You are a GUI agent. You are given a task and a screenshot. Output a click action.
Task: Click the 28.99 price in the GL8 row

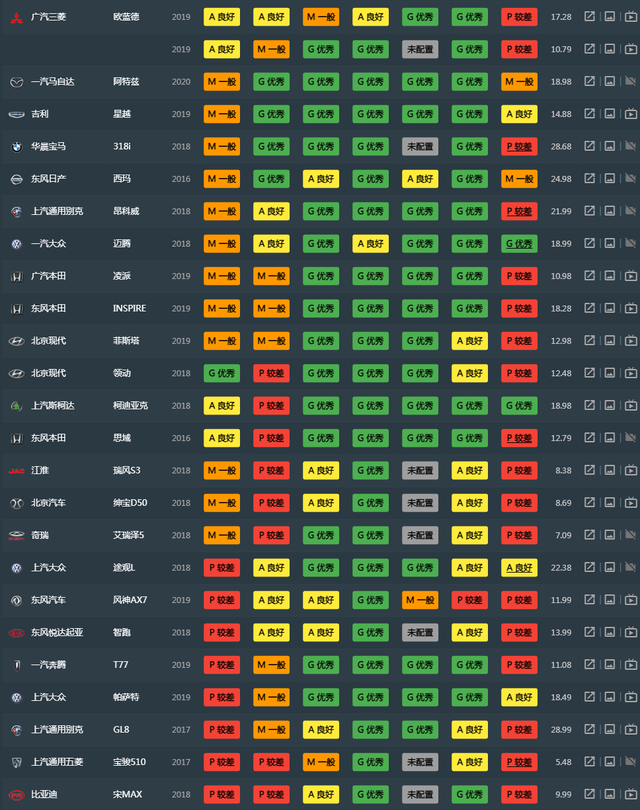pos(561,730)
